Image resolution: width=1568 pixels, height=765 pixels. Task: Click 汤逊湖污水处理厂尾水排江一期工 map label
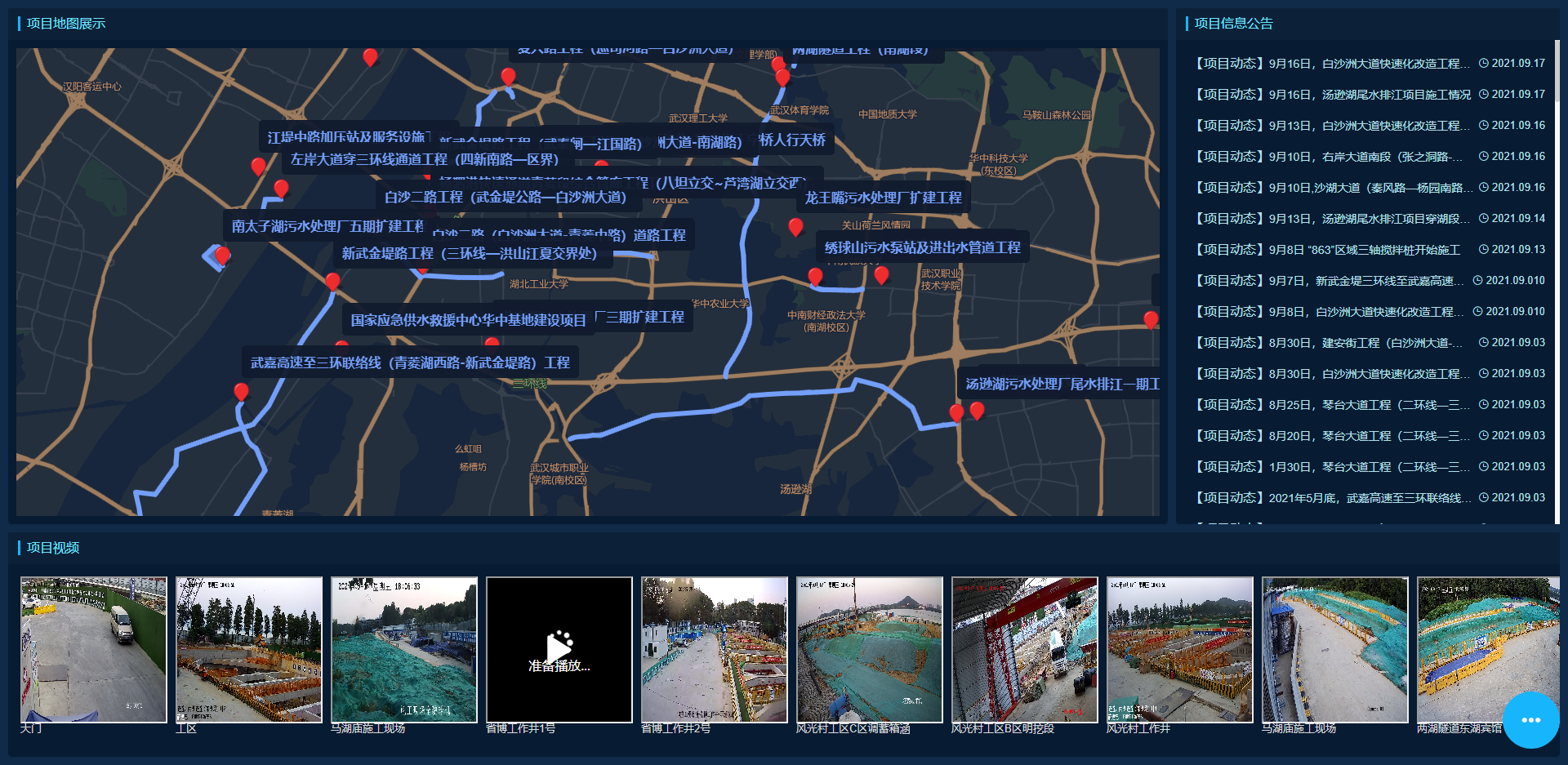(x=1062, y=384)
